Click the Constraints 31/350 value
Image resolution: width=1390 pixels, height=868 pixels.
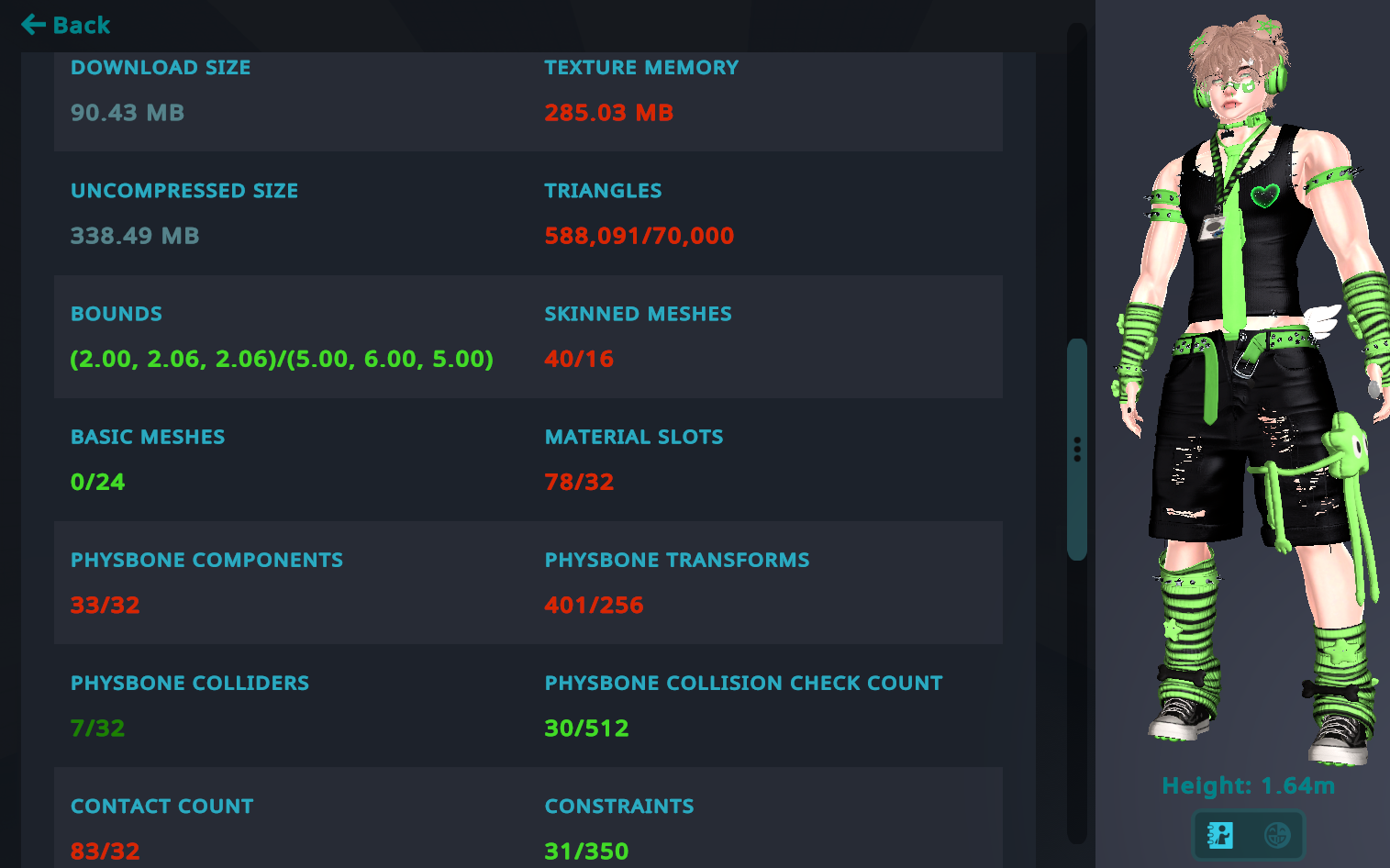(x=586, y=851)
